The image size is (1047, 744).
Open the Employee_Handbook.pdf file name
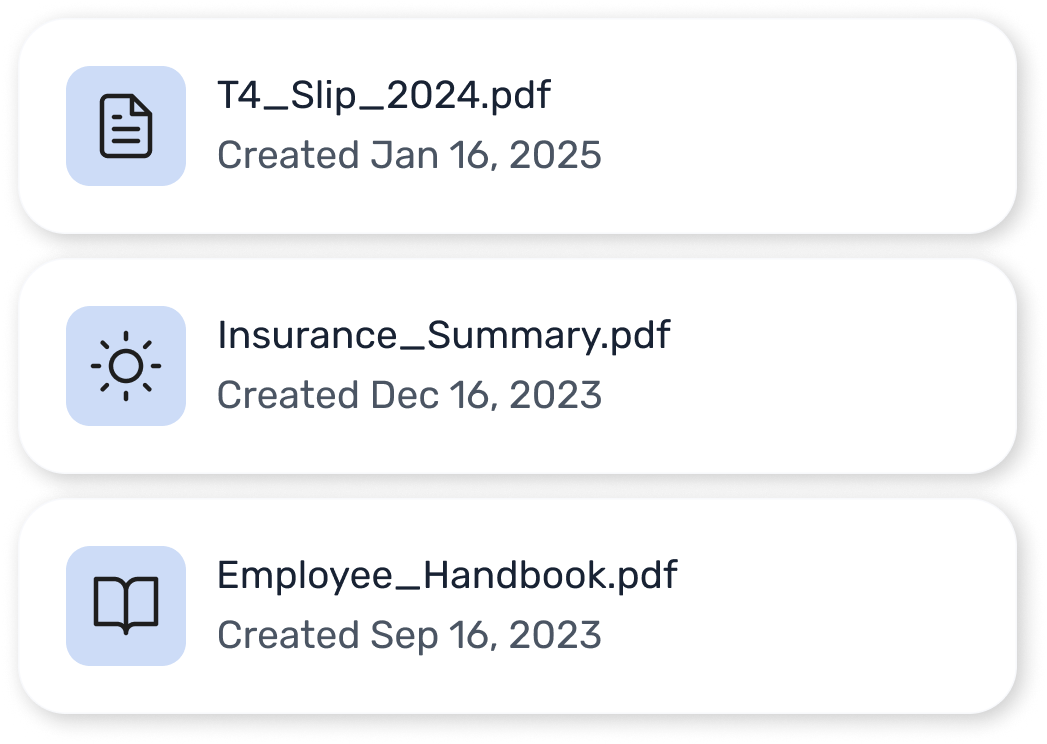pos(447,576)
